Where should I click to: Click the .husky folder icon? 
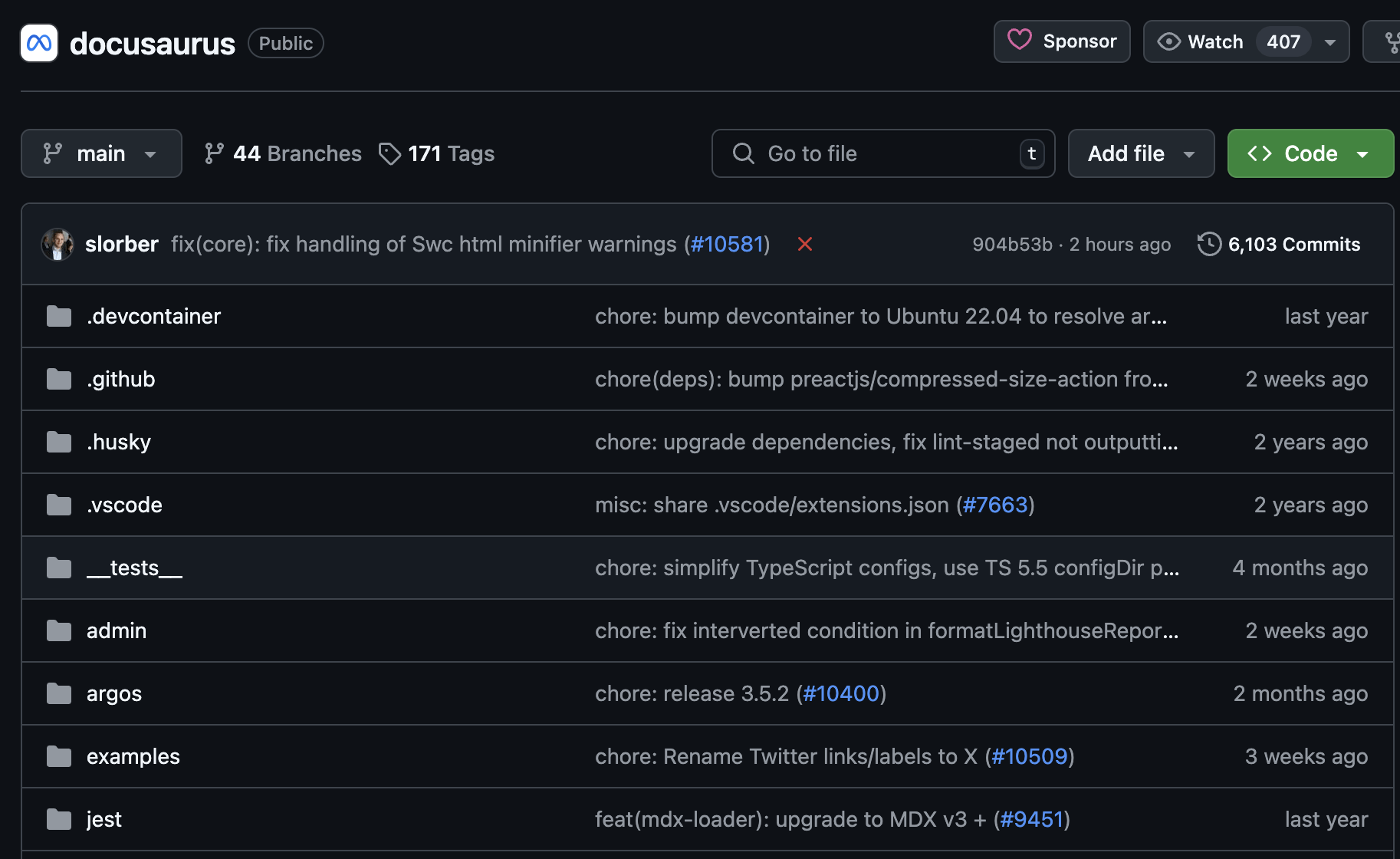pos(59,442)
